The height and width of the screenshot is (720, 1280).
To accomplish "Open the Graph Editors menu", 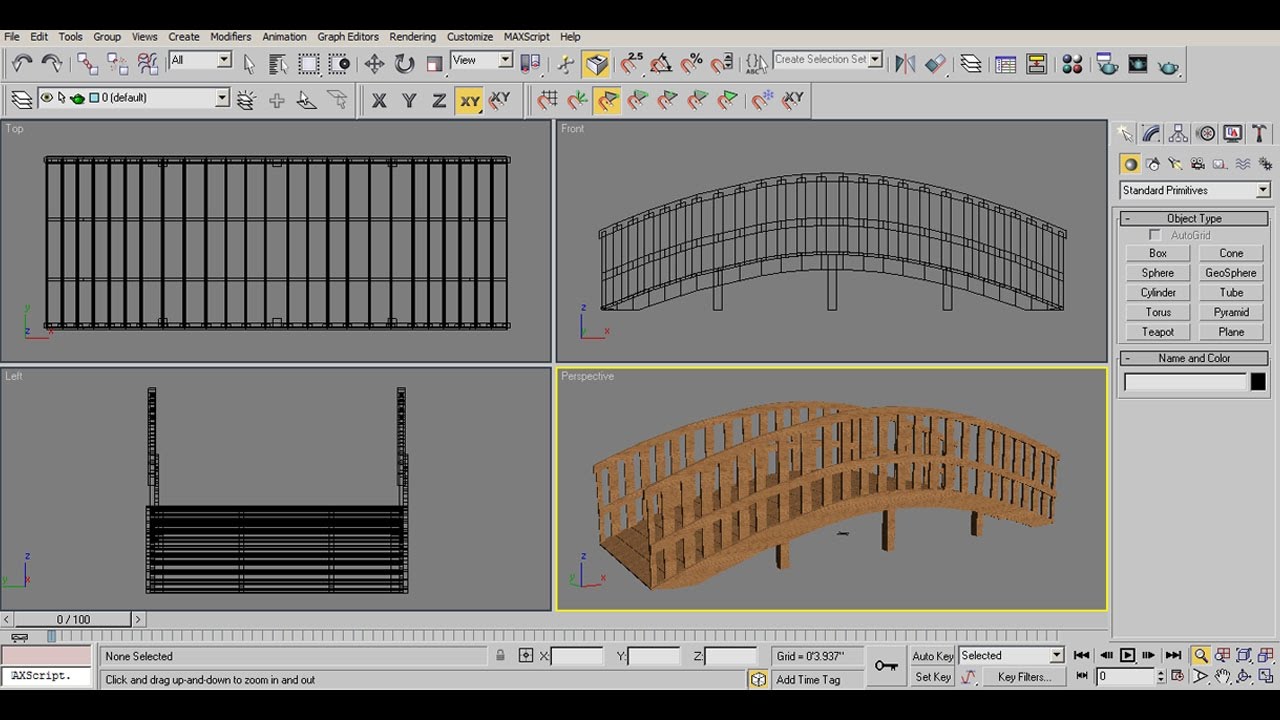I will point(348,37).
